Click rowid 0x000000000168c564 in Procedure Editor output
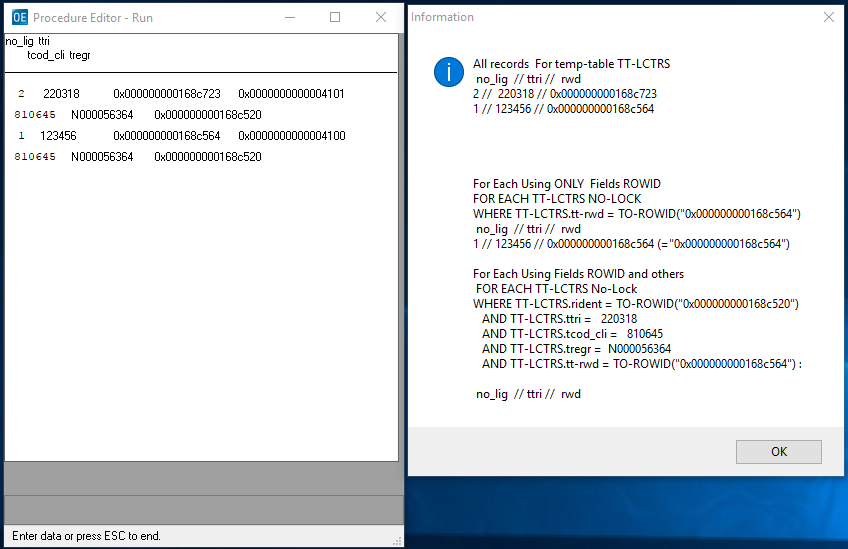This screenshot has width=848, height=549. (x=167, y=136)
